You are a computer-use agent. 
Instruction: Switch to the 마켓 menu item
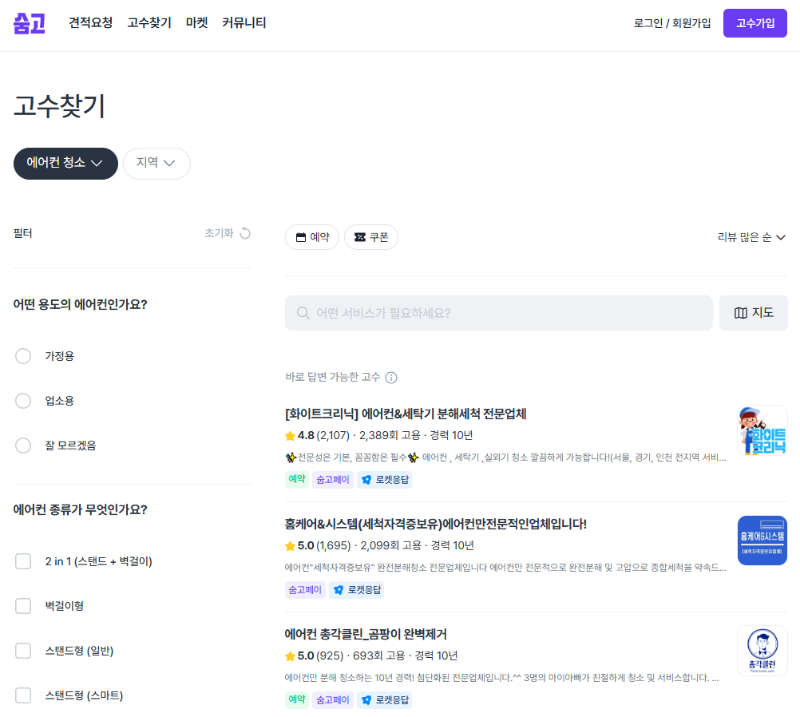(x=196, y=22)
